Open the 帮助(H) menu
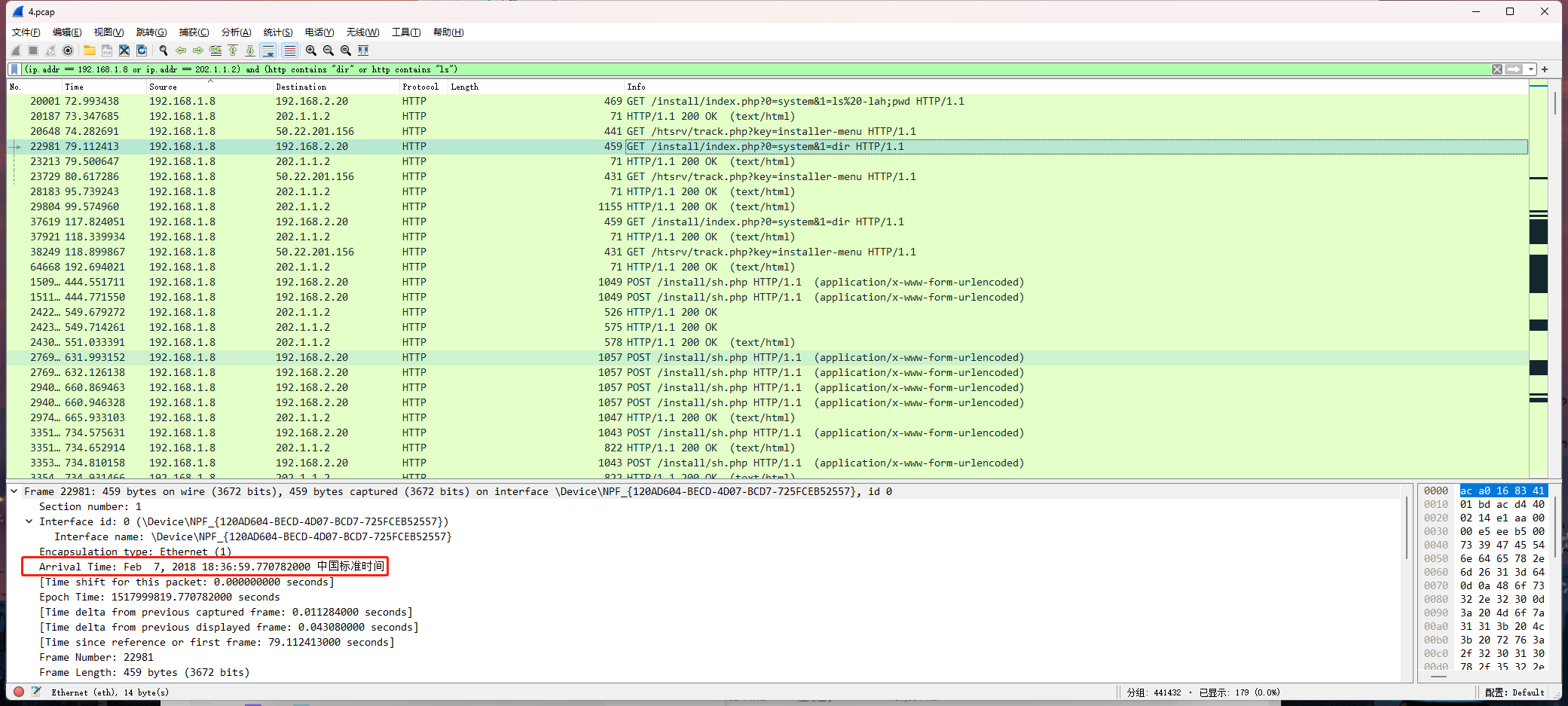The image size is (1568, 706). coord(448,32)
